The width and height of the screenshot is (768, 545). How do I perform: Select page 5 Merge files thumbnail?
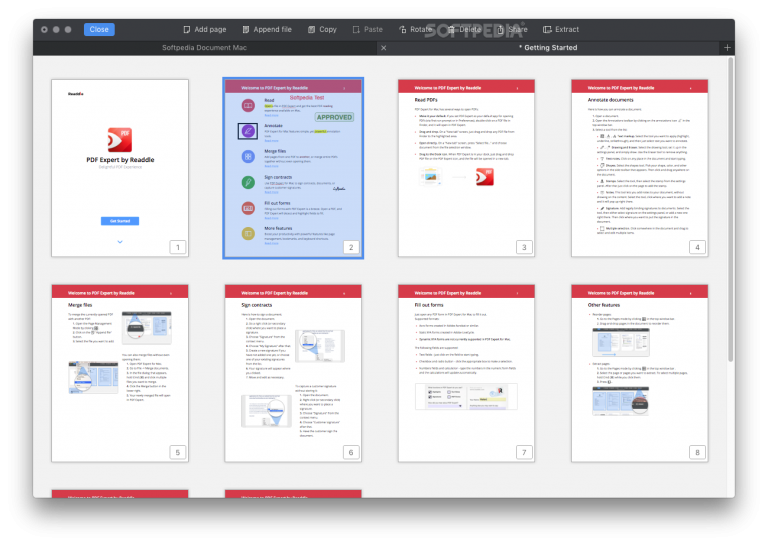pyautogui.click(x=120, y=373)
